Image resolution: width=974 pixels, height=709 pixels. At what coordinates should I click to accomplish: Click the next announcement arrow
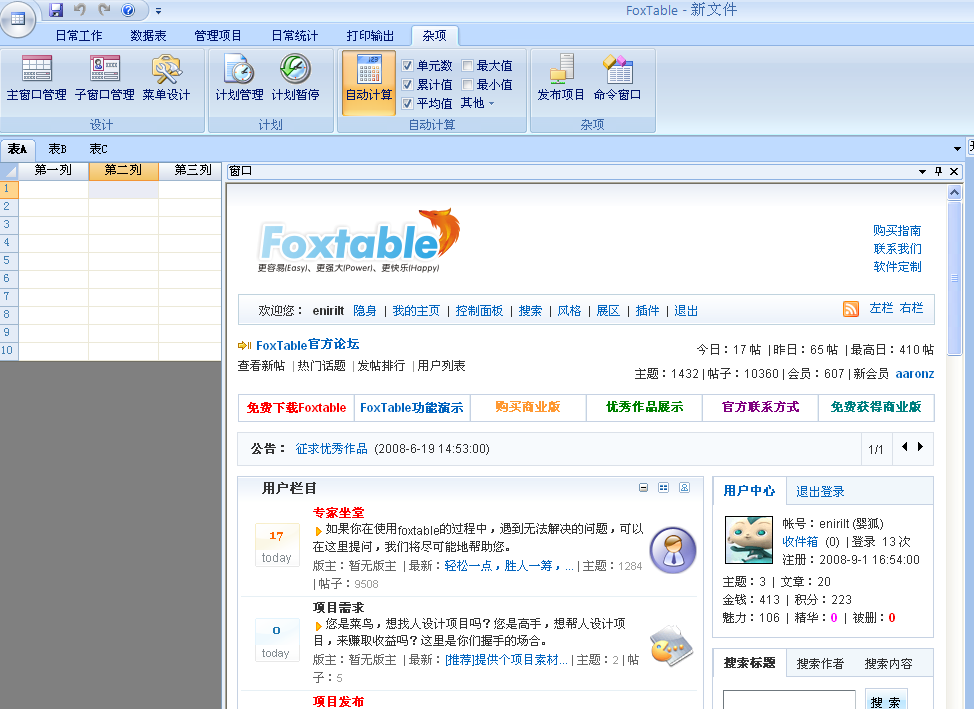(x=921, y=446)
